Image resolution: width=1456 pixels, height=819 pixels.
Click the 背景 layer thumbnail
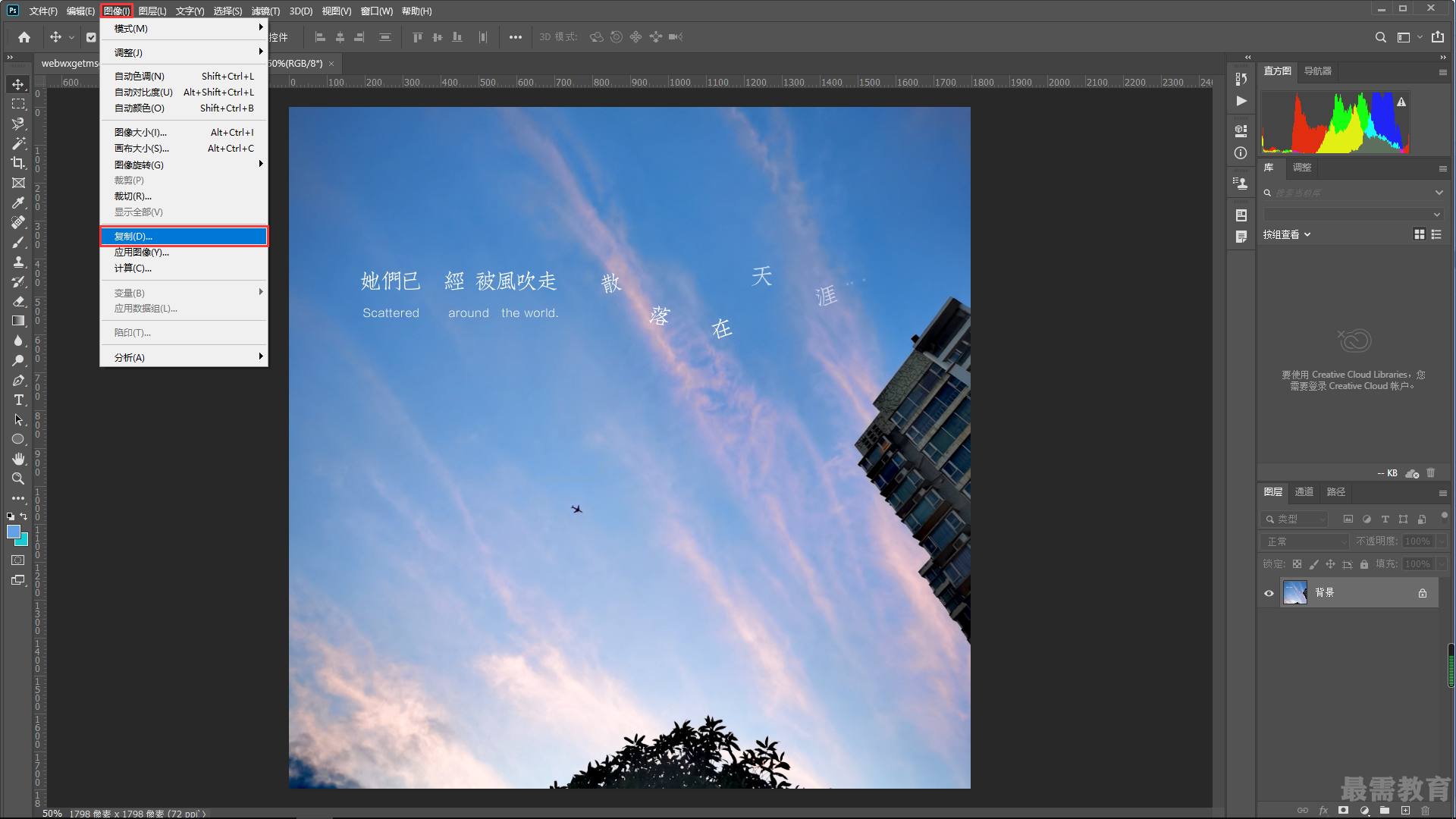pos(1294,593)
